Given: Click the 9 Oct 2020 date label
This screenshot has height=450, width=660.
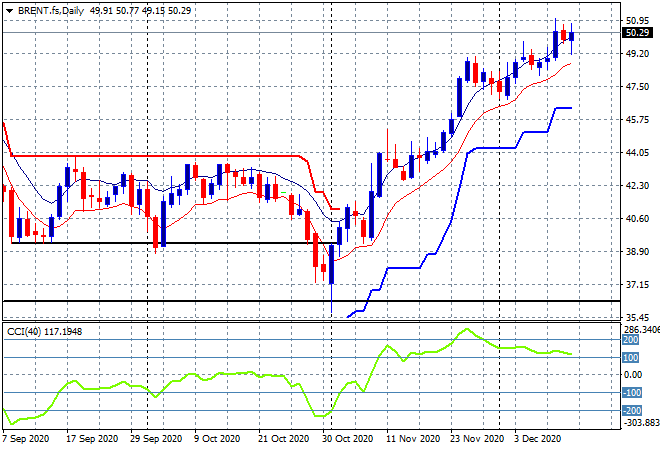Looking at the screenshot, I should tap(217, 439).
